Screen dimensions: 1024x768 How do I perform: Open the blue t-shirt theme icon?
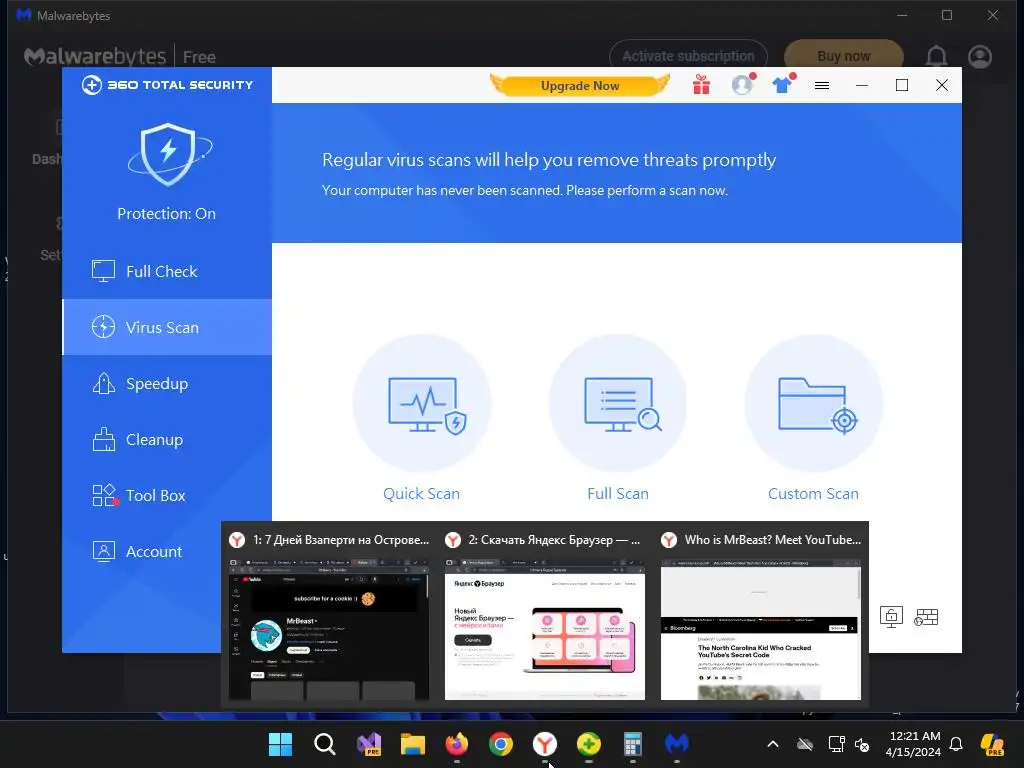pos(782,85)
